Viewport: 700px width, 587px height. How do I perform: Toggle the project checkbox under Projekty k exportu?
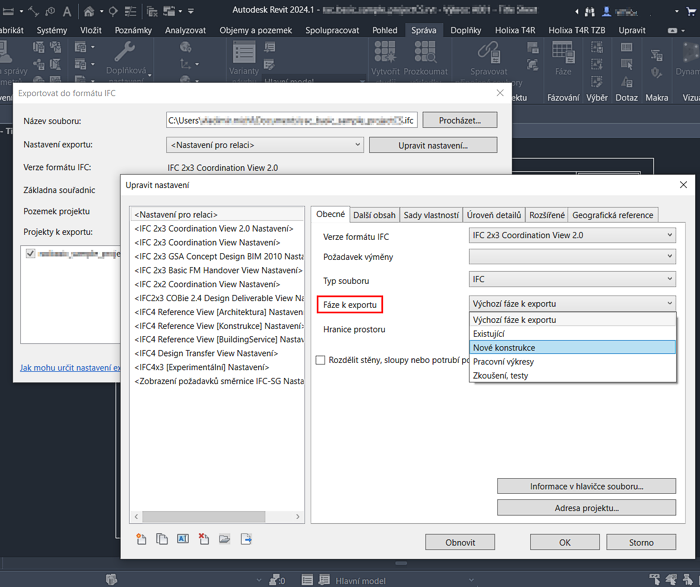click(x=30, y=255)
